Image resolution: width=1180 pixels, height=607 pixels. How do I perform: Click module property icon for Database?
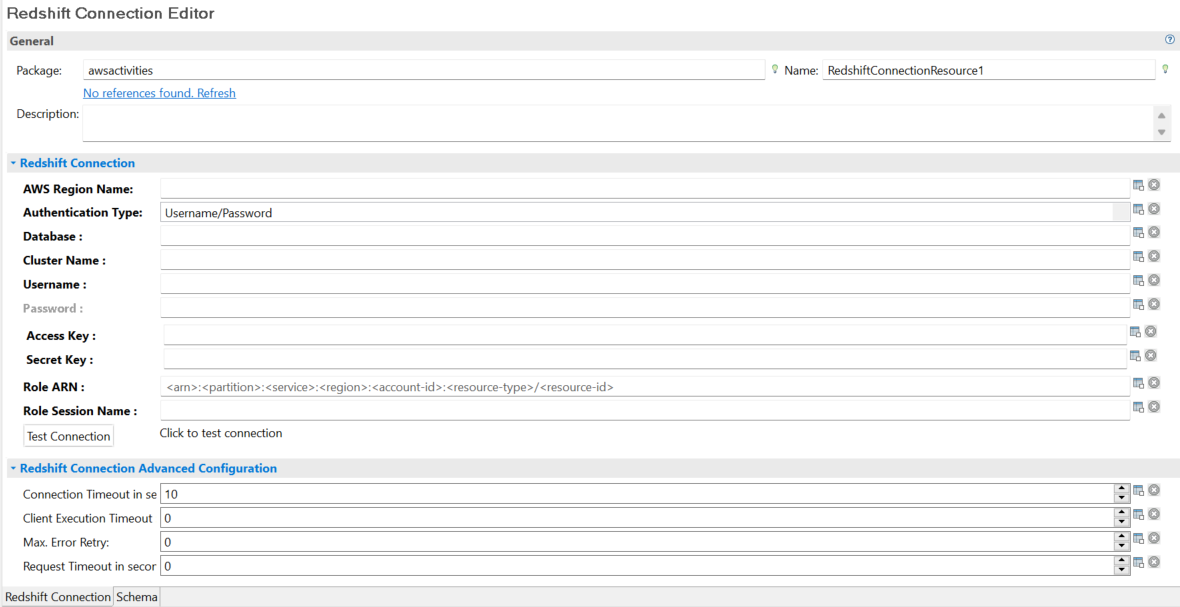coord(1139,233)
